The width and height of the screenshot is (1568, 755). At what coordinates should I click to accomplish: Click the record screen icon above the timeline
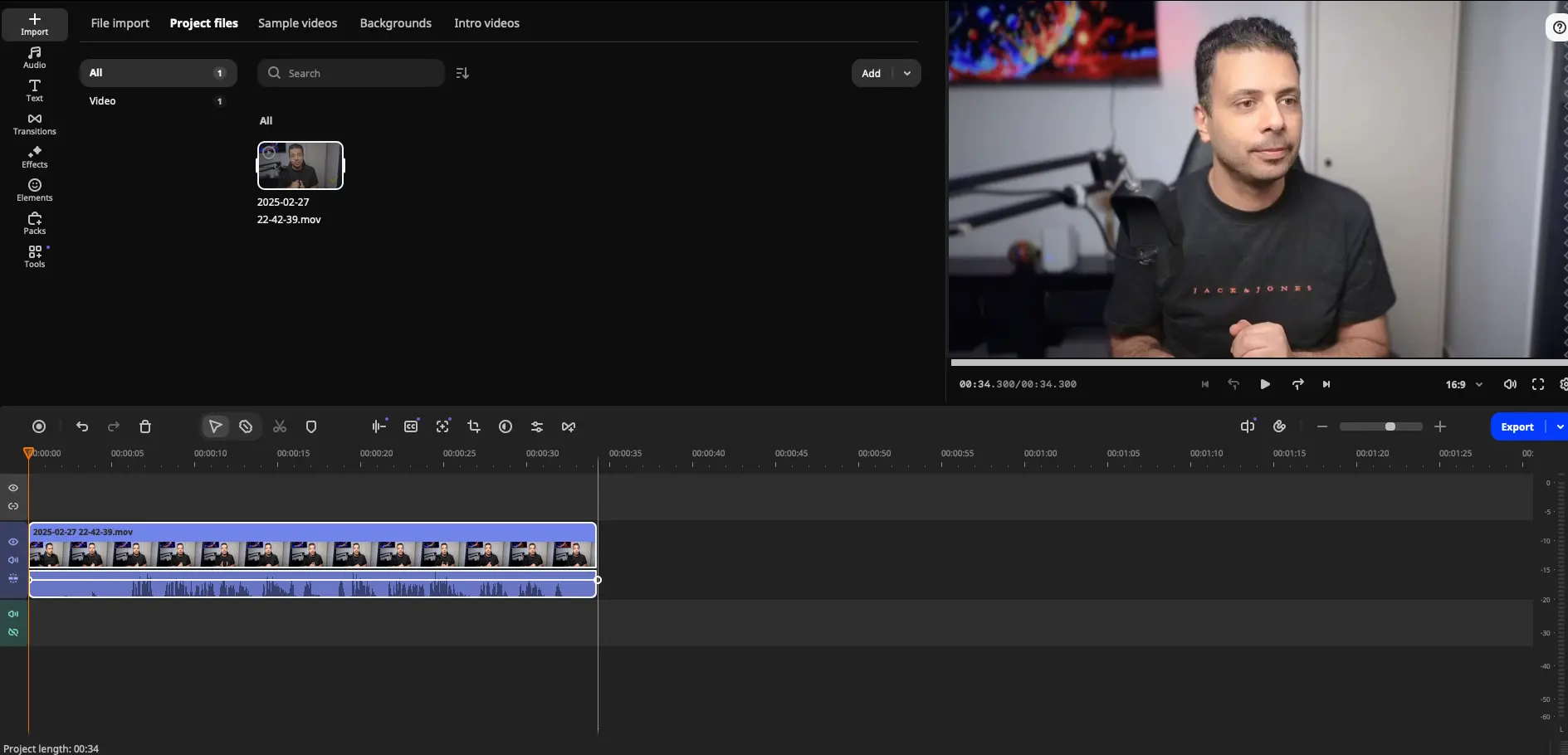click(x=39, y=426)
